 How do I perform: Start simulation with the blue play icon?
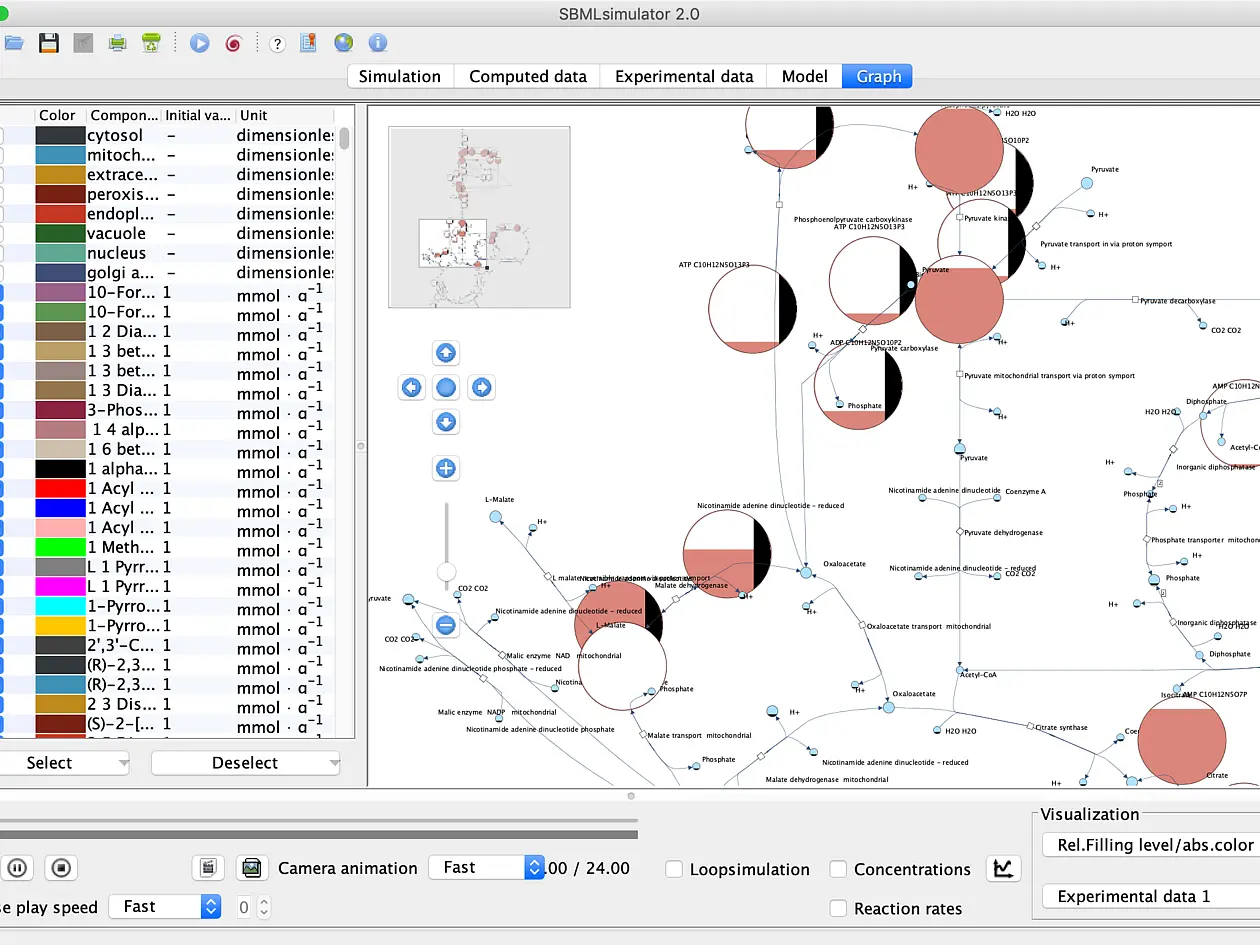(x=200, y=43)
